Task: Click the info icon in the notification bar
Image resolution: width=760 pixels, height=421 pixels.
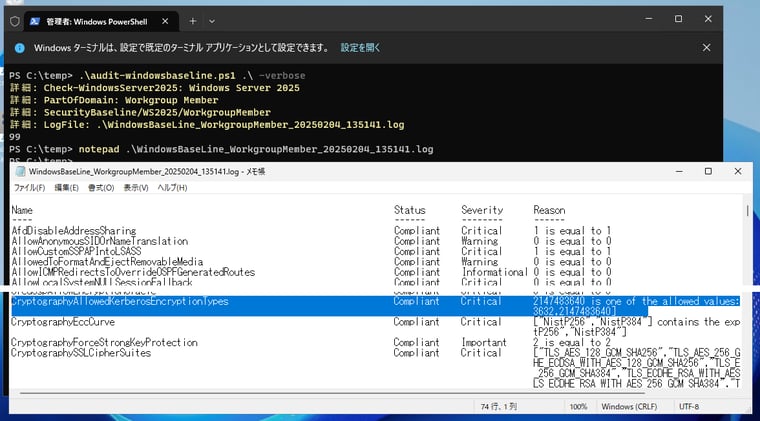Action: (x=19, y=48)
